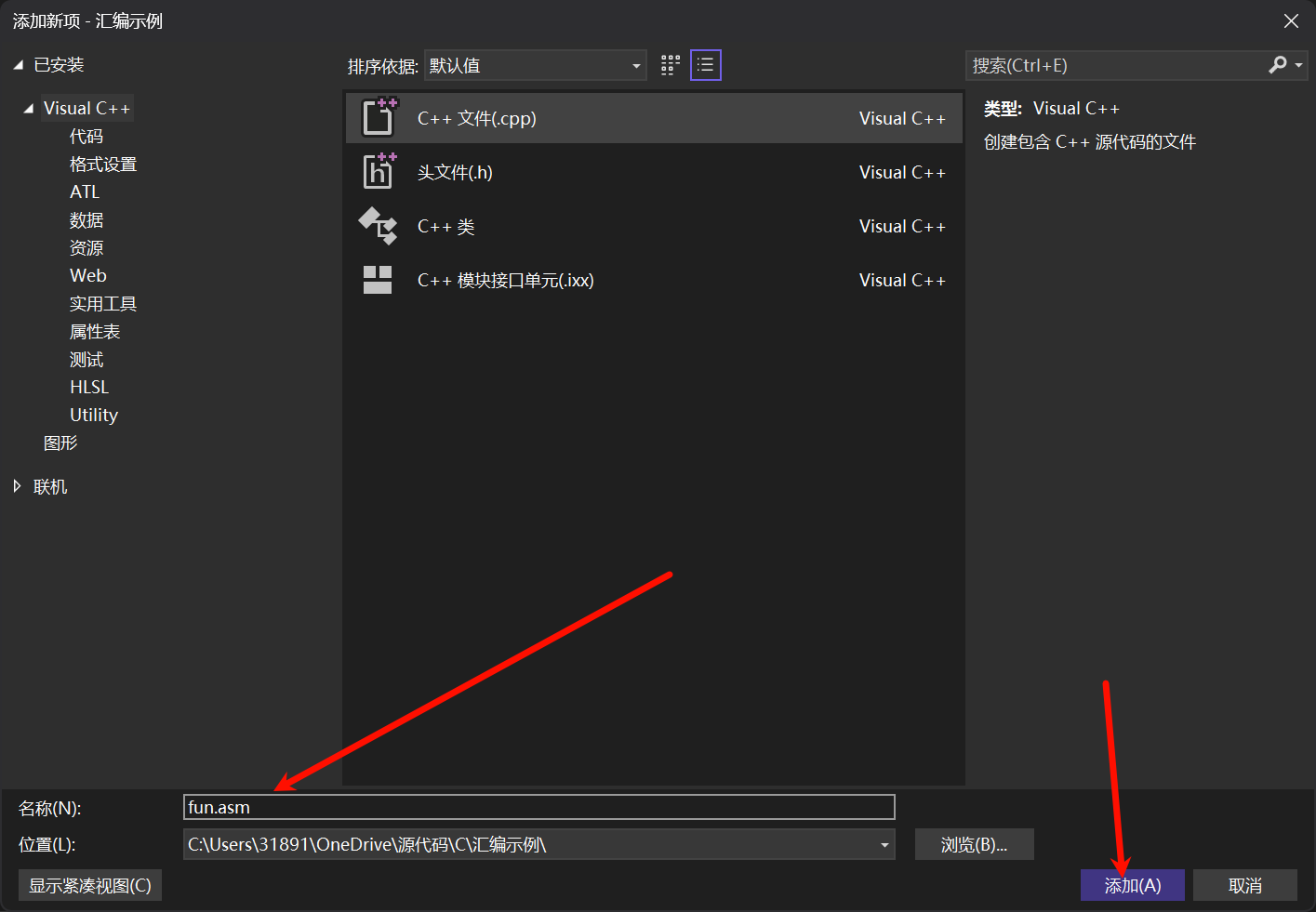Select 数据 category
Image resolution: width=1316 pixels, height=912 pixels.
(x=86, y=220)
